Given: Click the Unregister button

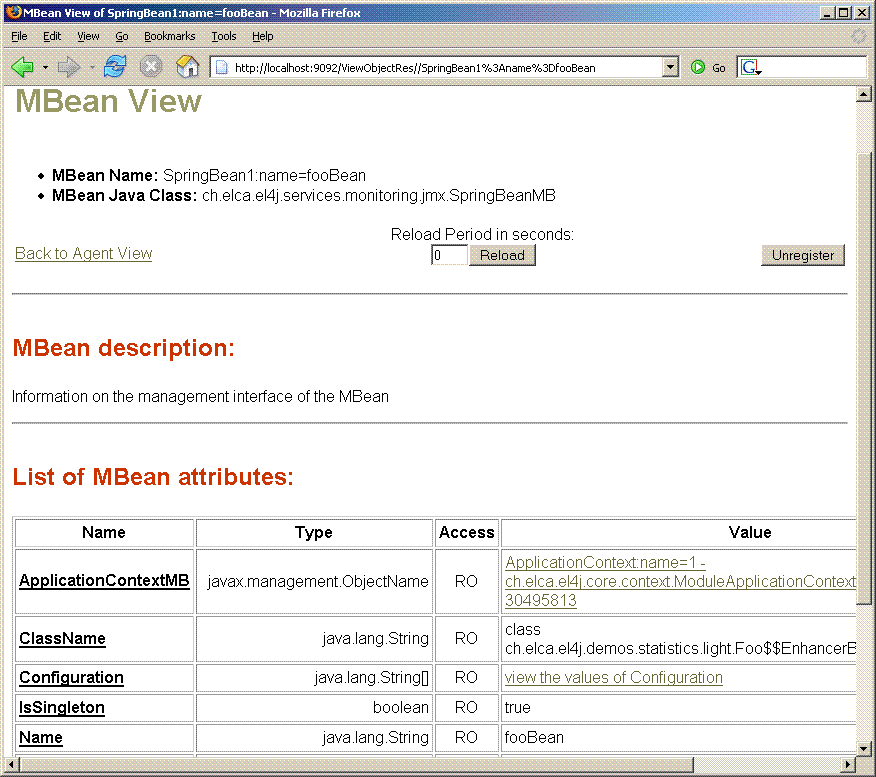Looking at the screenshot, I should coord(803,255).
